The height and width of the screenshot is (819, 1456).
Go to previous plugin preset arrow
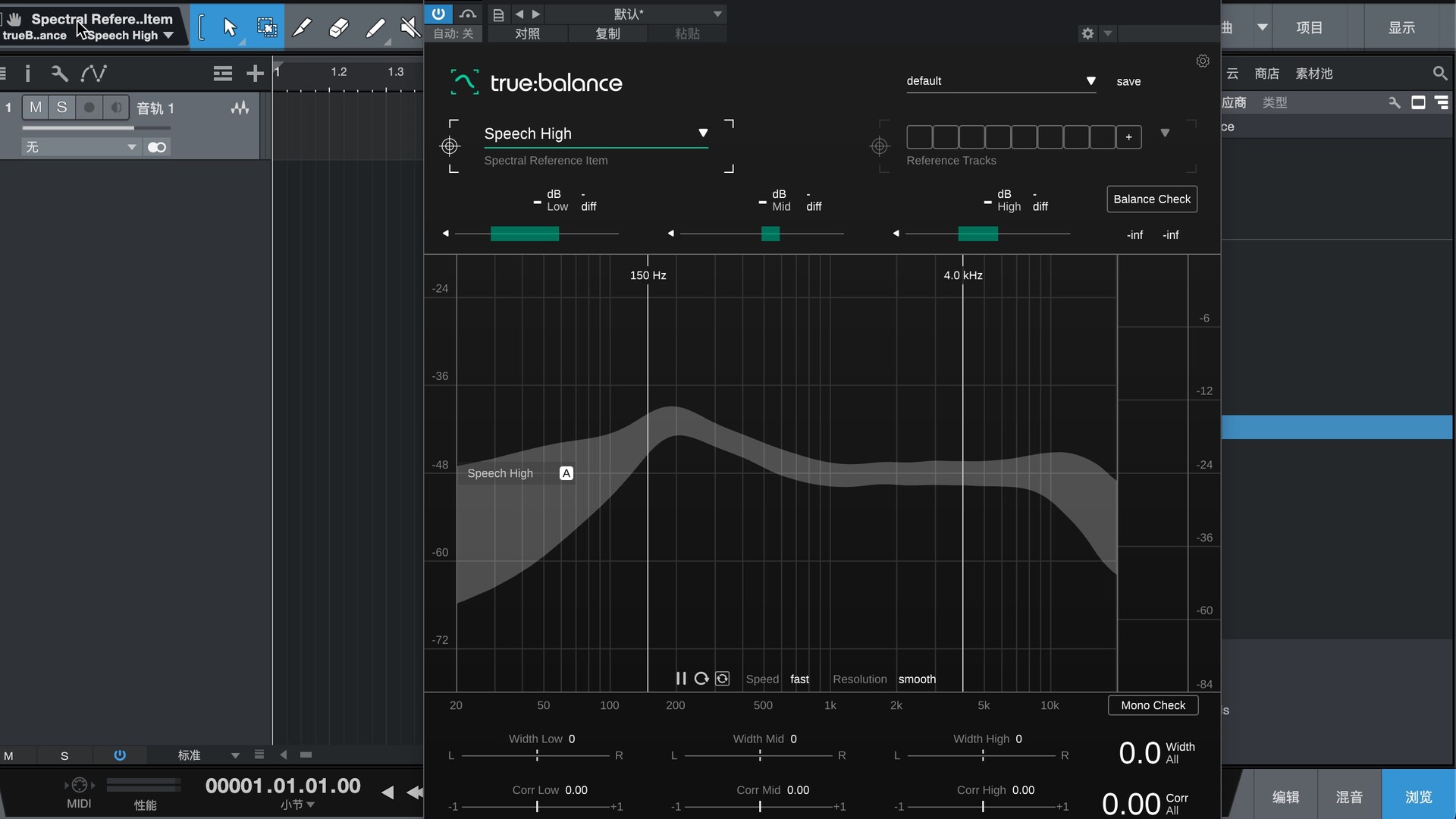[519, 14]
